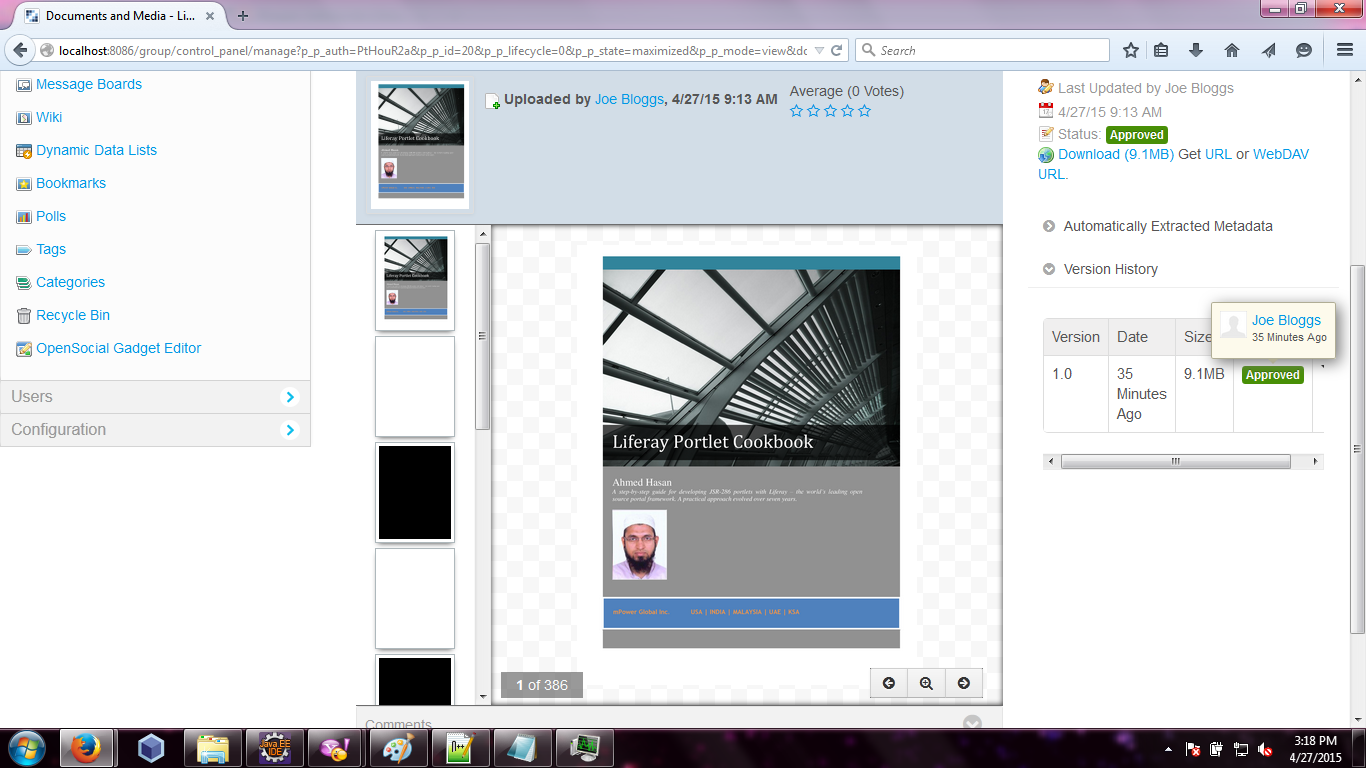Open Java EE IDE from taskbar
The width and height of the screenshot is (1366, 768).
(x=274, y=748)
